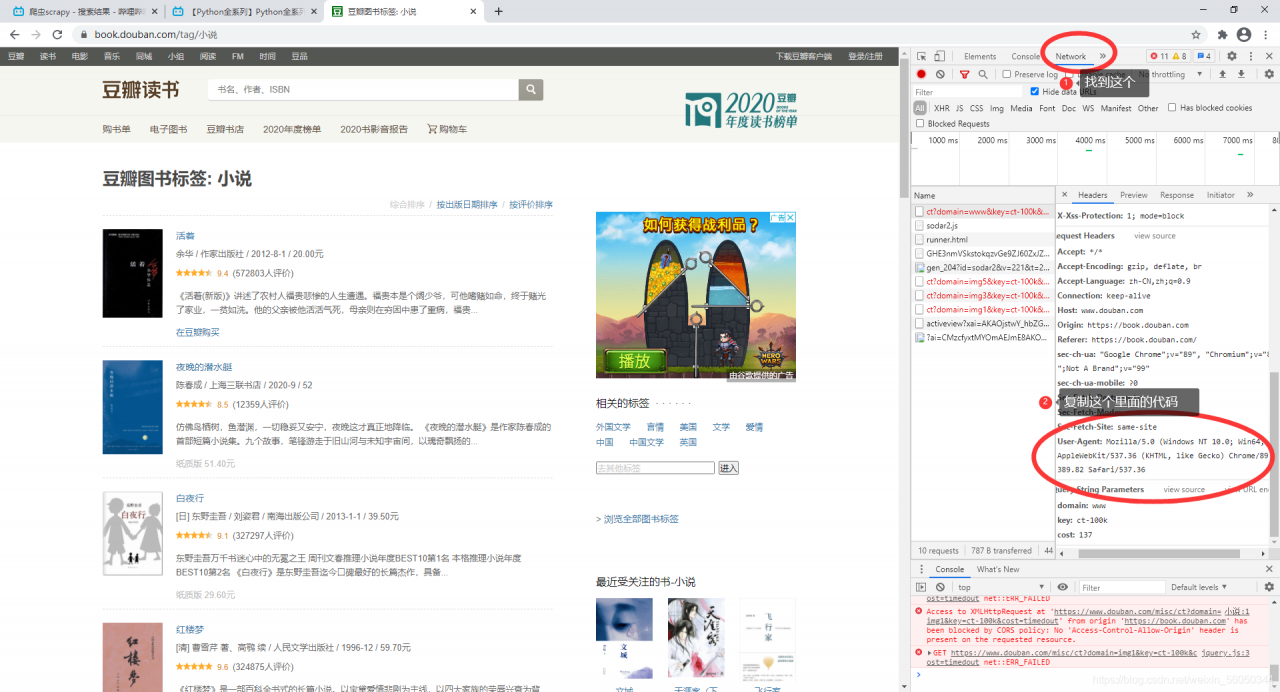
Task: Click 进入 button beside tag input
Action: [x=729, y=468]
